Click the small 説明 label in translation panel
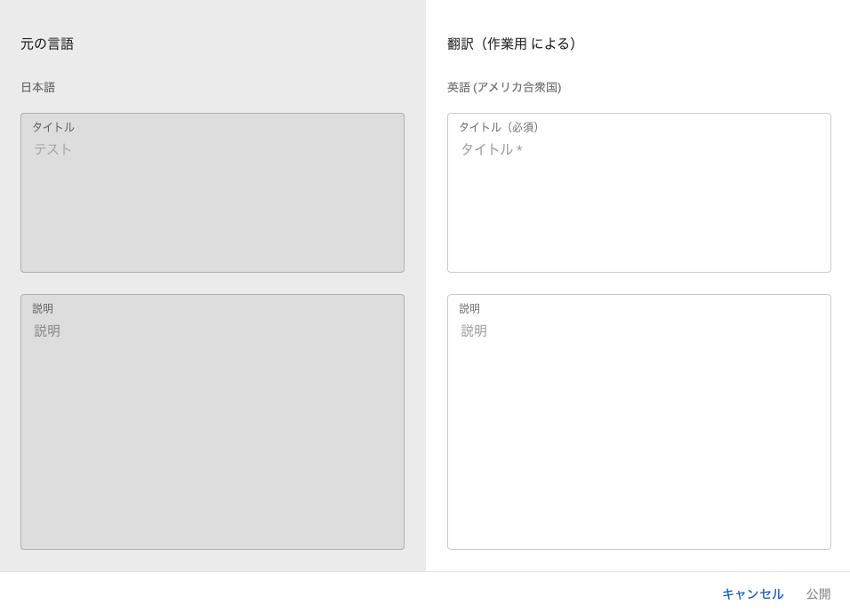 pos(469,309)
